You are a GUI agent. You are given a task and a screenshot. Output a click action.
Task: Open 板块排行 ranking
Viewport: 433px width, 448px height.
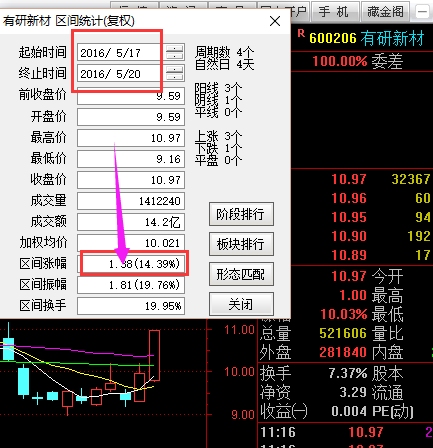[x=241, y=244]
